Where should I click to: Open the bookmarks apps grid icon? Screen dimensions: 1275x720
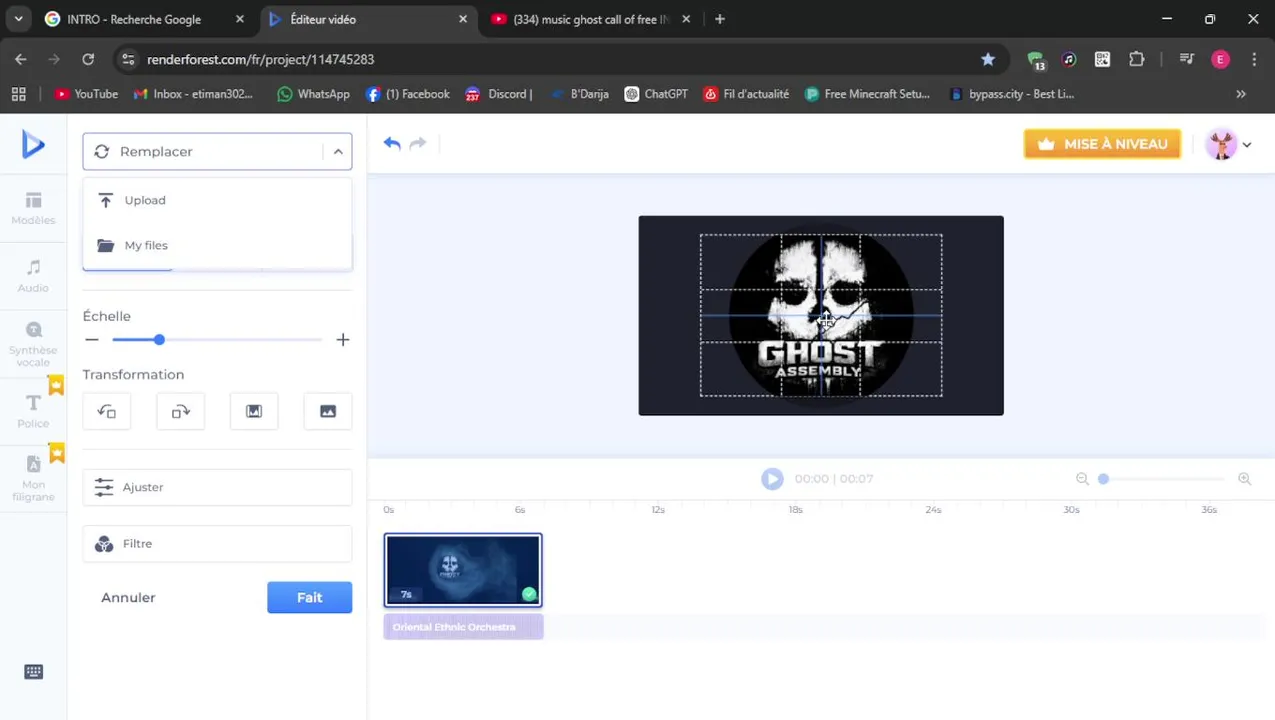click(x=18, y=94)
